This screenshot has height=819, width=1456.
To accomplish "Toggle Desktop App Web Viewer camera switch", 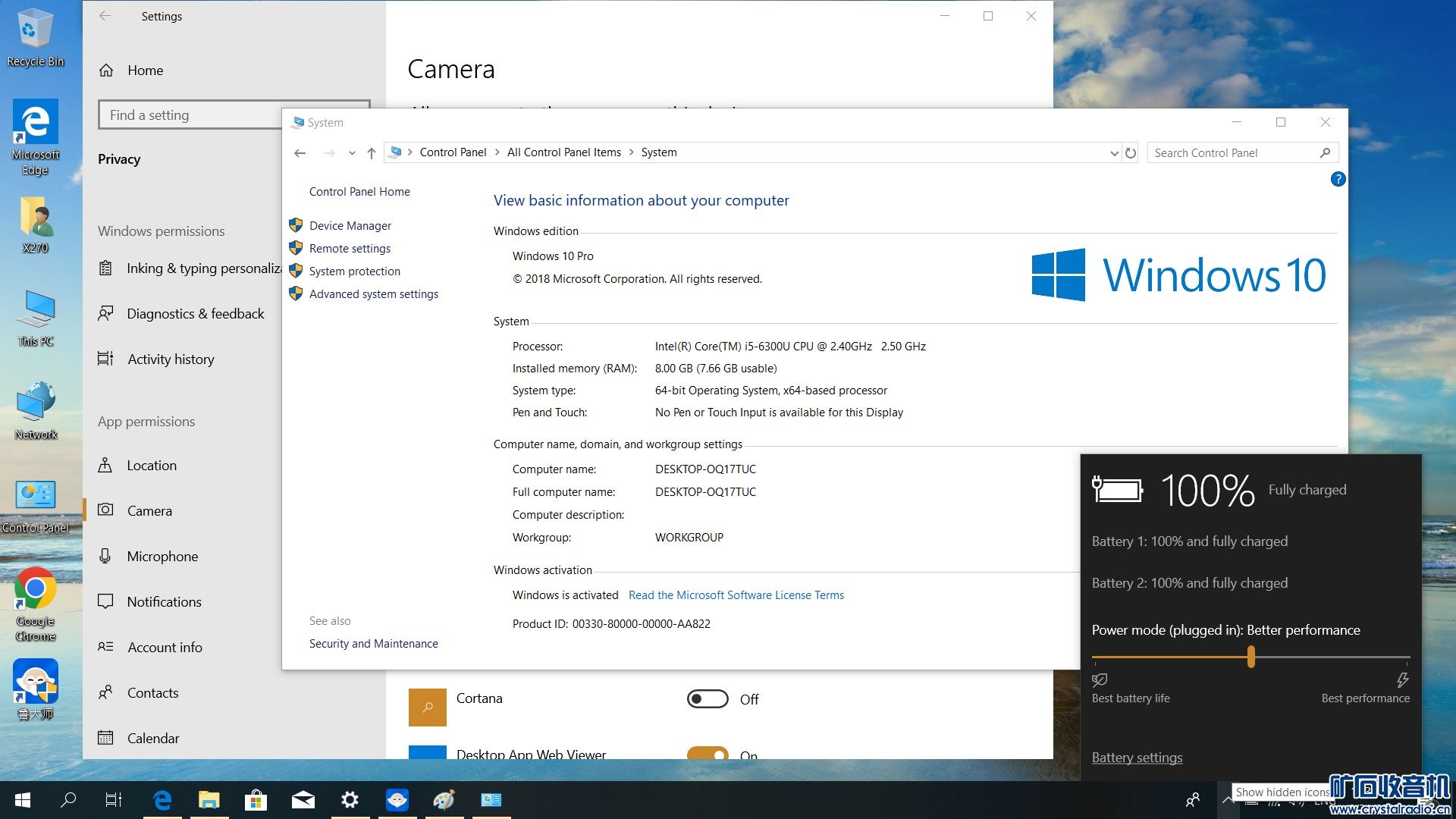I will (x=708, y=754).
